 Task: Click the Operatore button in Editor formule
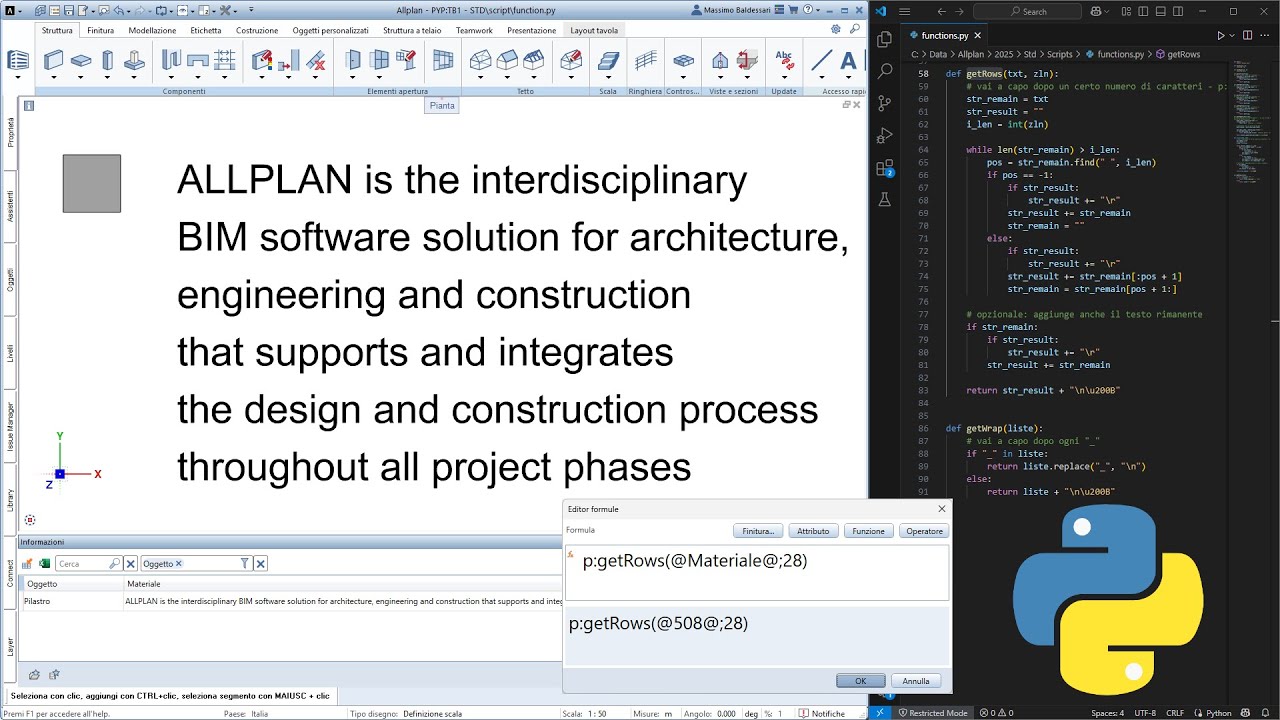click(924, 531)
